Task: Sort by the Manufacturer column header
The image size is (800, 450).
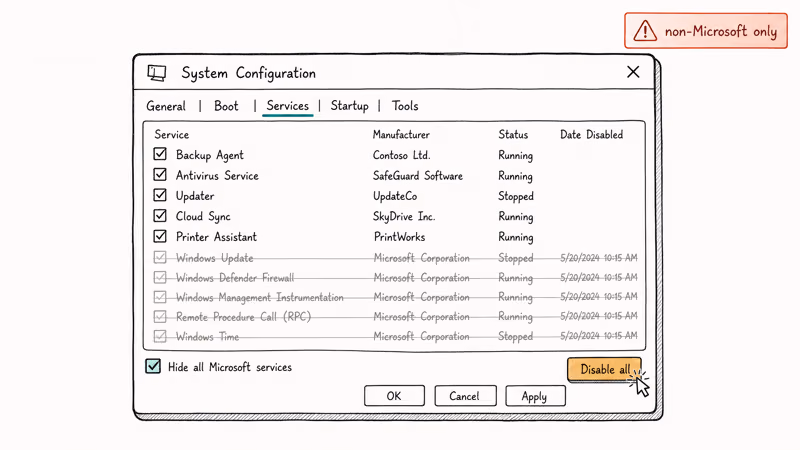Action: click(x=401, y=135)
